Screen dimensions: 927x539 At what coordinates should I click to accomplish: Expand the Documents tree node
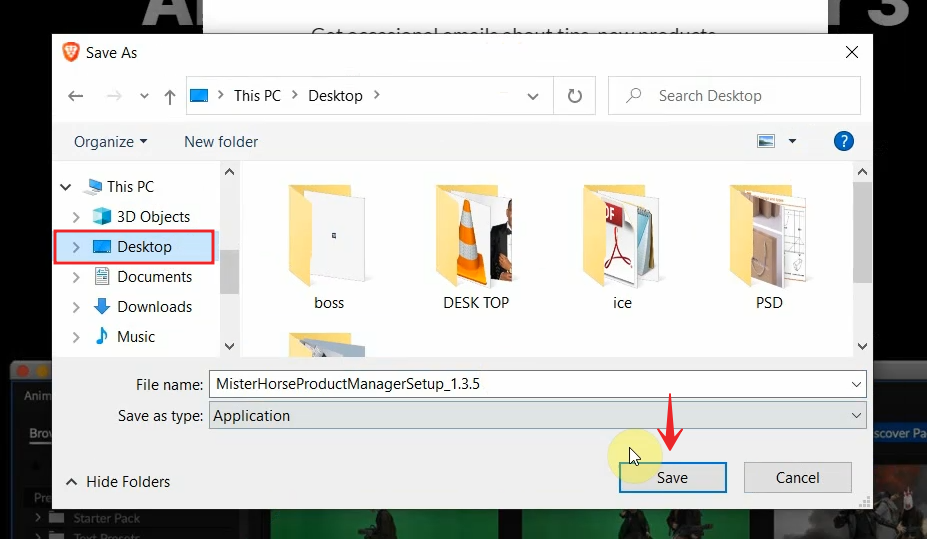coord(76,277)
